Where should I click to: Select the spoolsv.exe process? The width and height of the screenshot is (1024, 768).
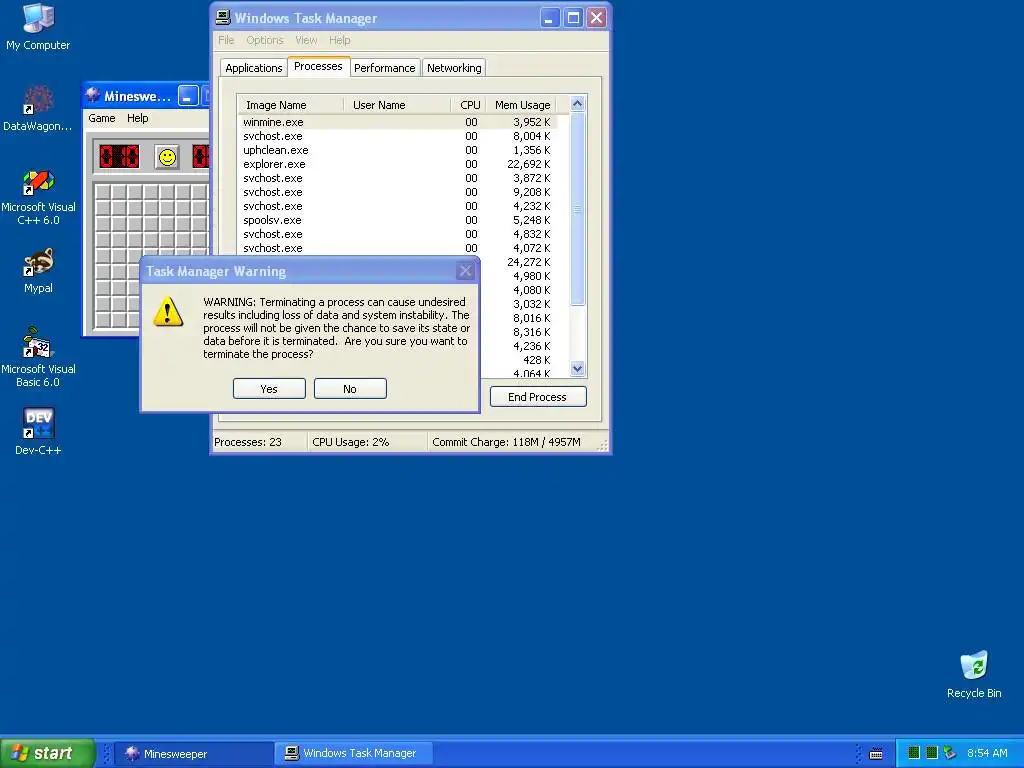(397, 220)
